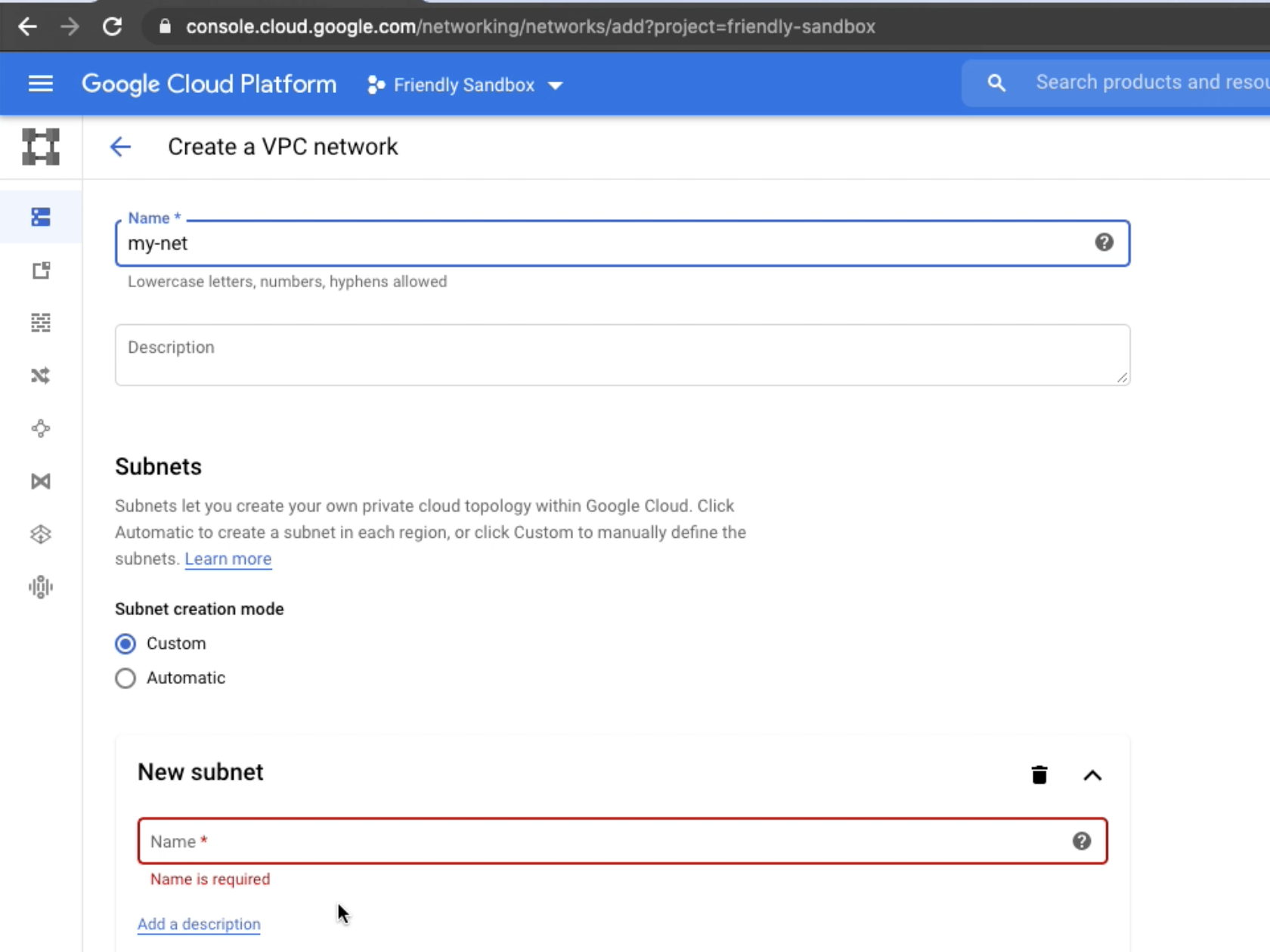Screen dimensions: 1270x952
Task: Show help for the network Name field
Action: [1104, 243]
